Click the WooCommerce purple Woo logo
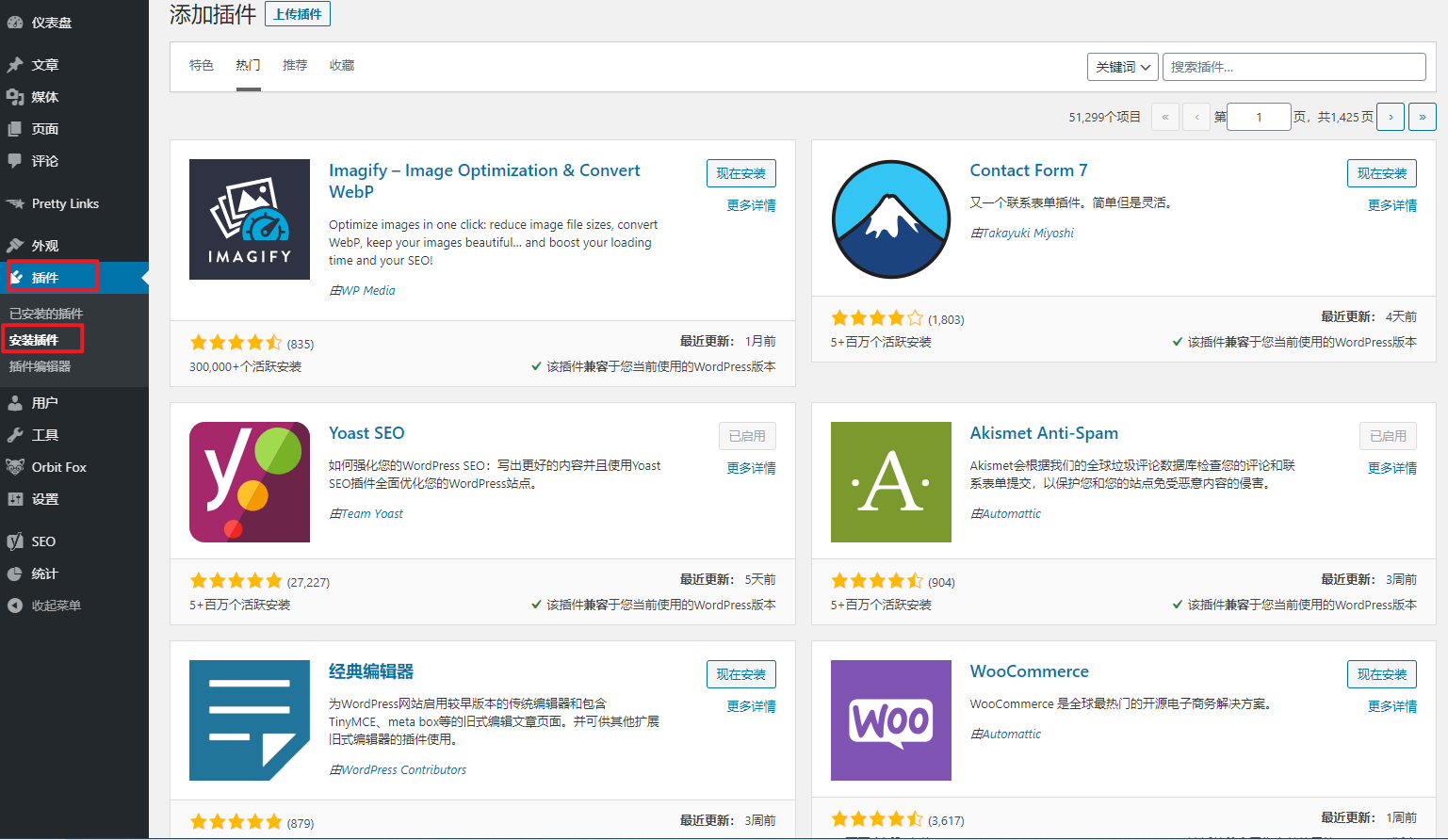The image size is (1448, 840). point(891,720)
